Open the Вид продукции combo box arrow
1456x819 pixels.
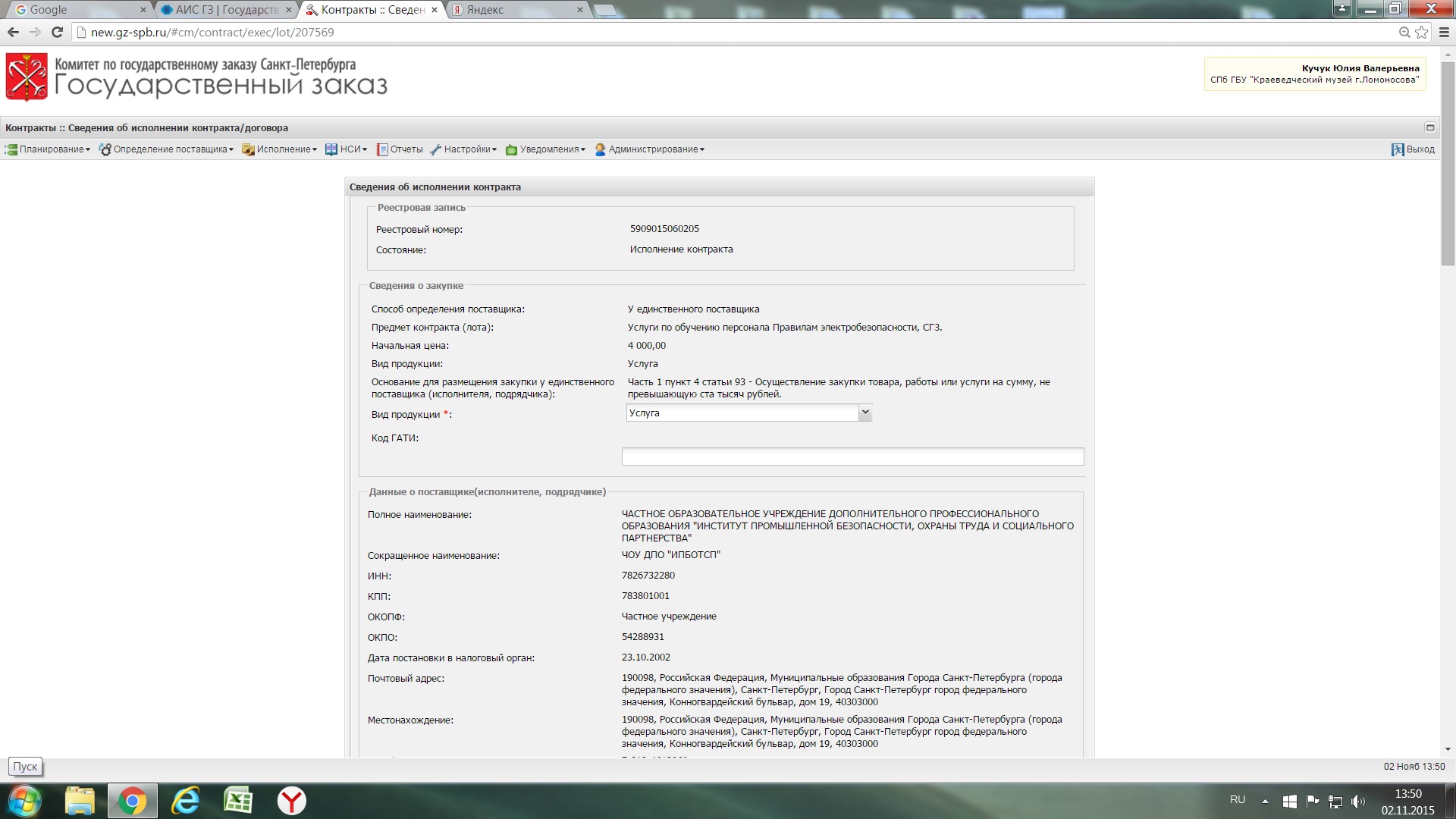(864, 413)
